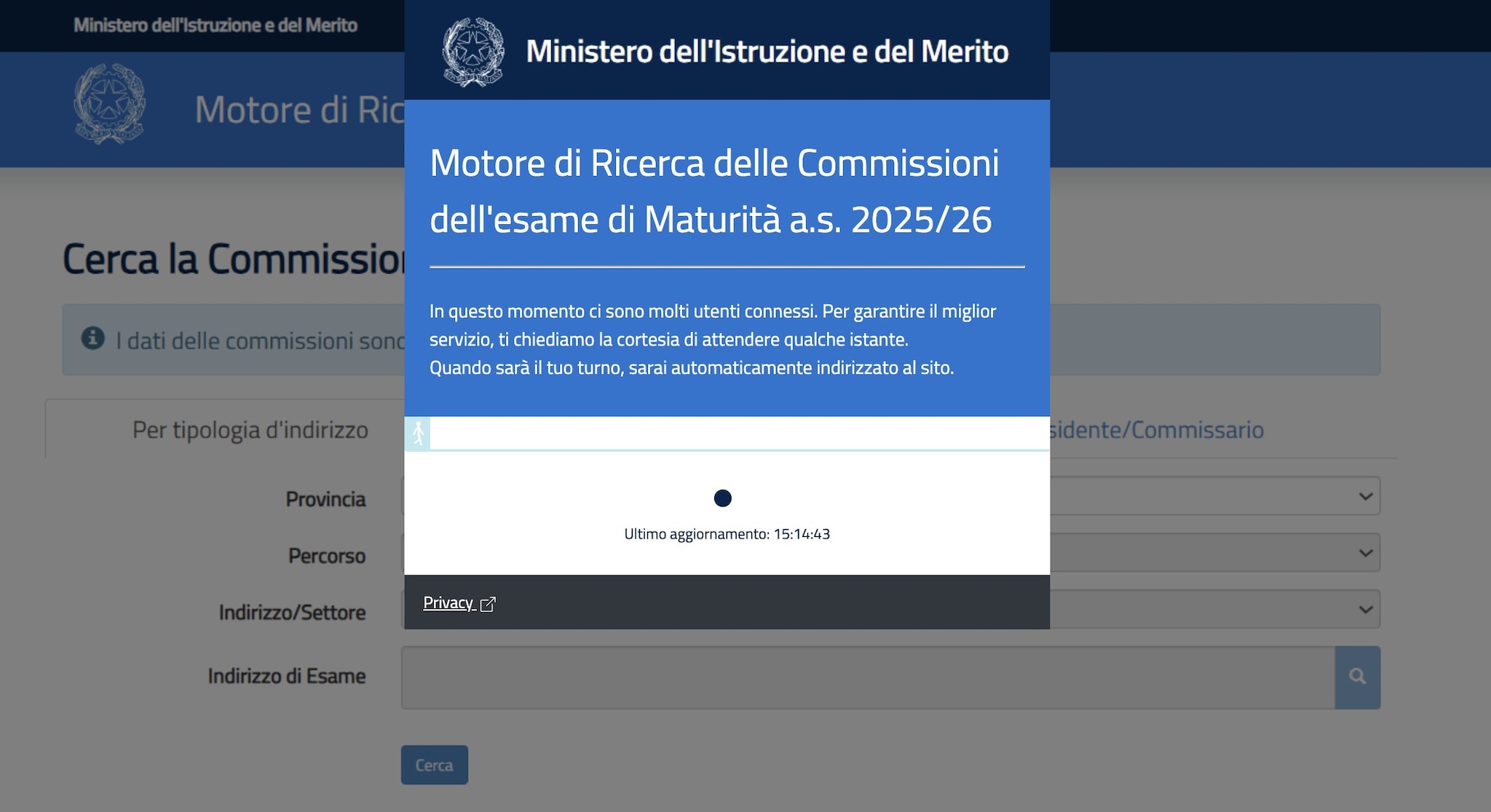Click the Italian Republic emblem in page header
The height and width of the screenshot is (812, 1491).
(109, 103)
